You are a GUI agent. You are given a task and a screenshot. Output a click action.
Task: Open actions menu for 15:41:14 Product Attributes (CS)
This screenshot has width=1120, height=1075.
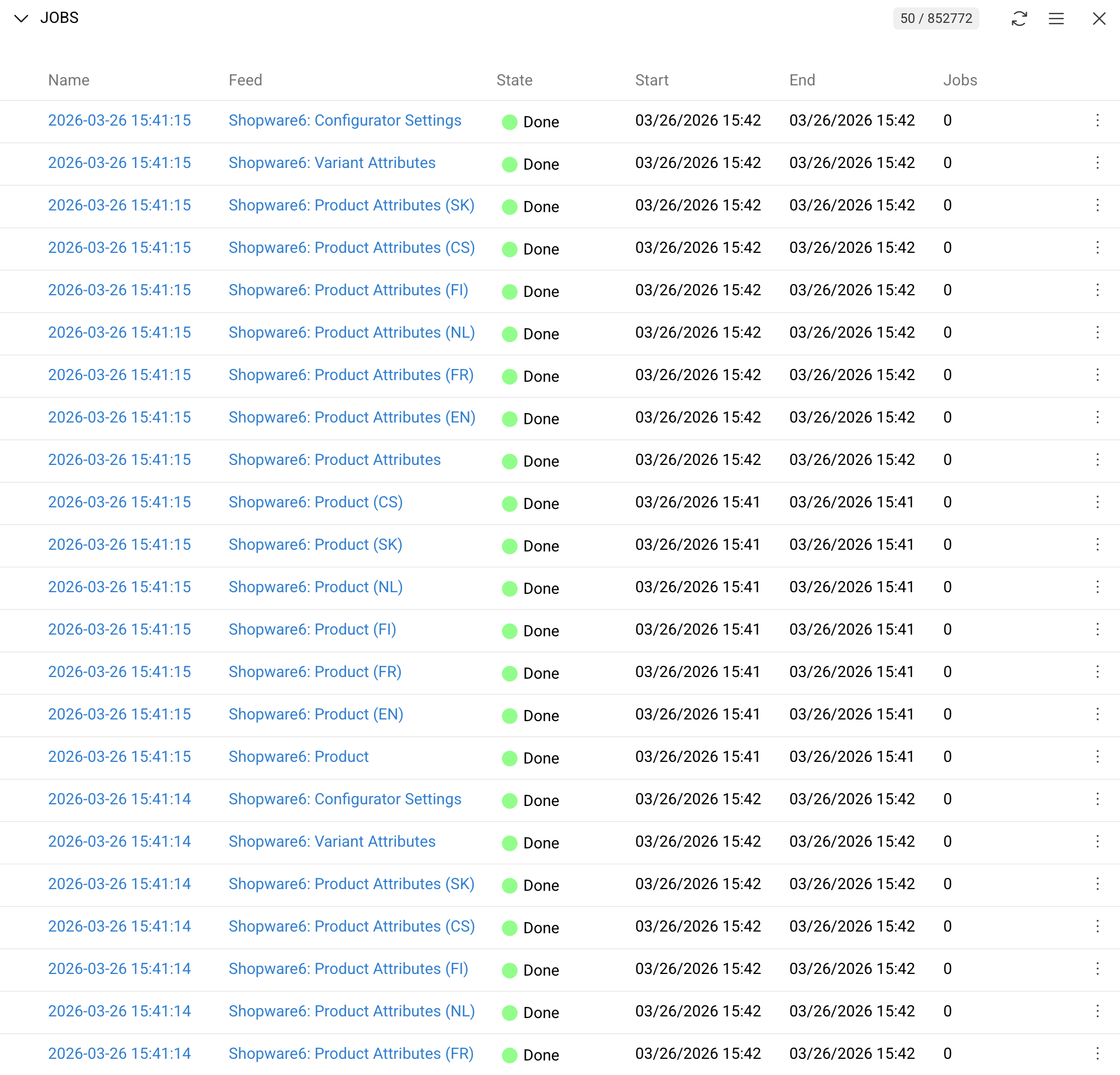1097,926
